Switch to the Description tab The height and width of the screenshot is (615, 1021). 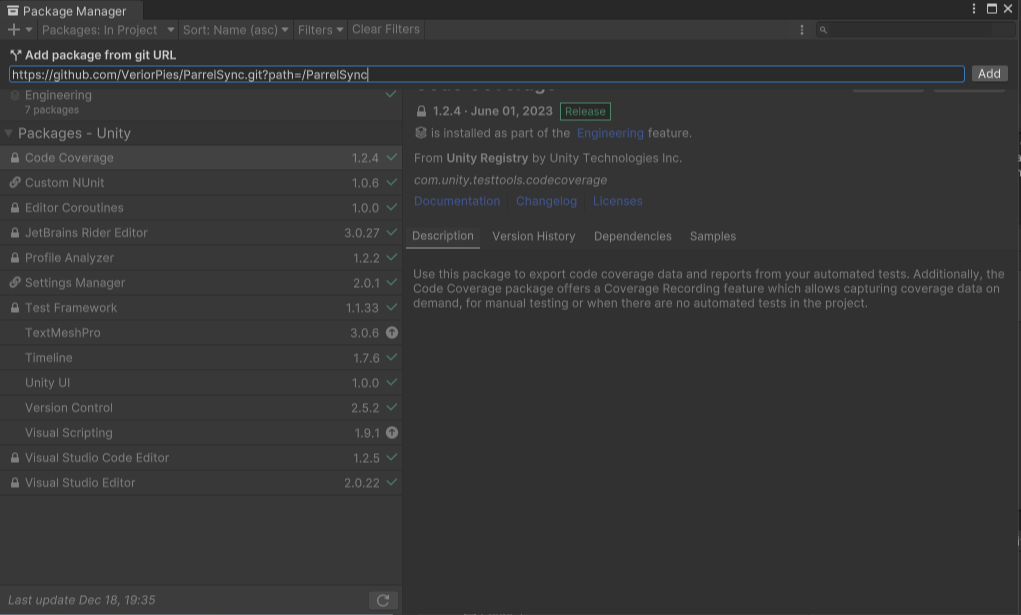pos(443,236)
